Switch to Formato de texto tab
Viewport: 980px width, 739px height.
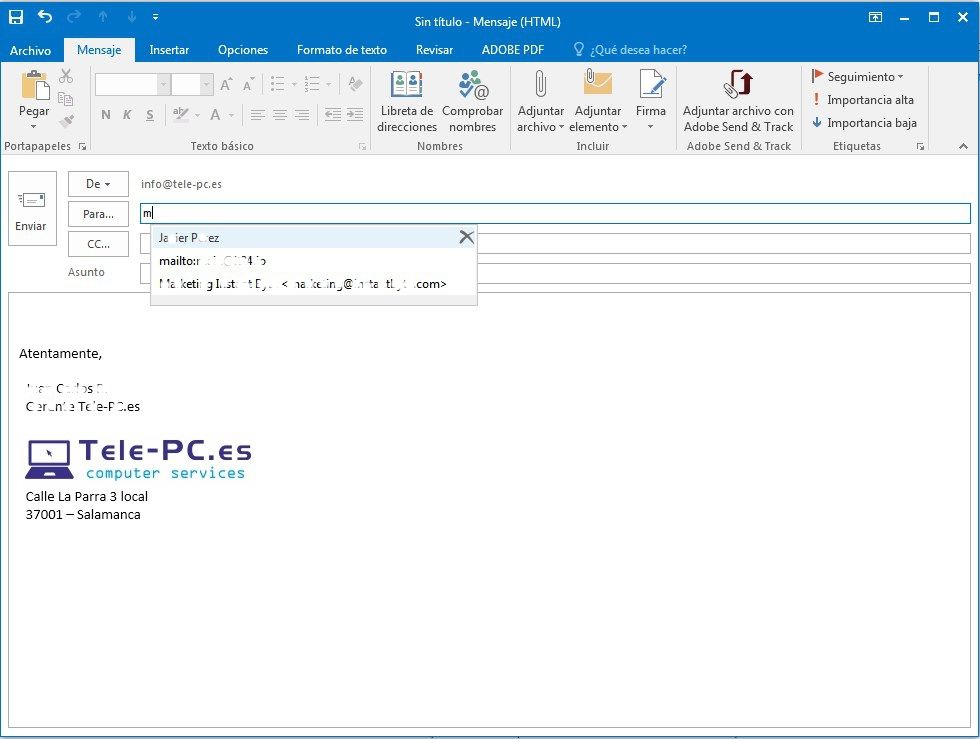(341, 50)
